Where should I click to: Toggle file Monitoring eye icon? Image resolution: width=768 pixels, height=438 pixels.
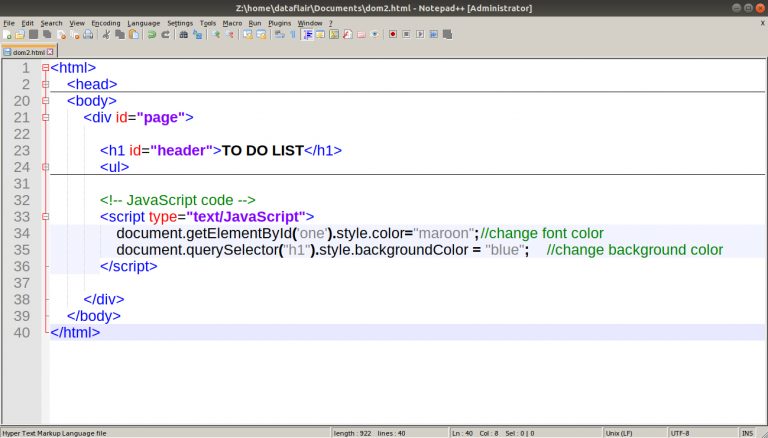pos(375,34)
